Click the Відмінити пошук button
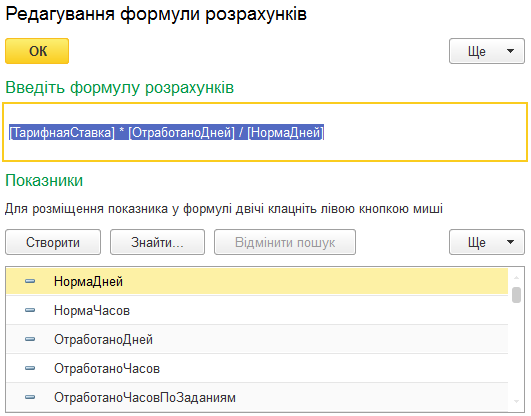The height and width of the screenshot is (416, 531). click(285, 242)
